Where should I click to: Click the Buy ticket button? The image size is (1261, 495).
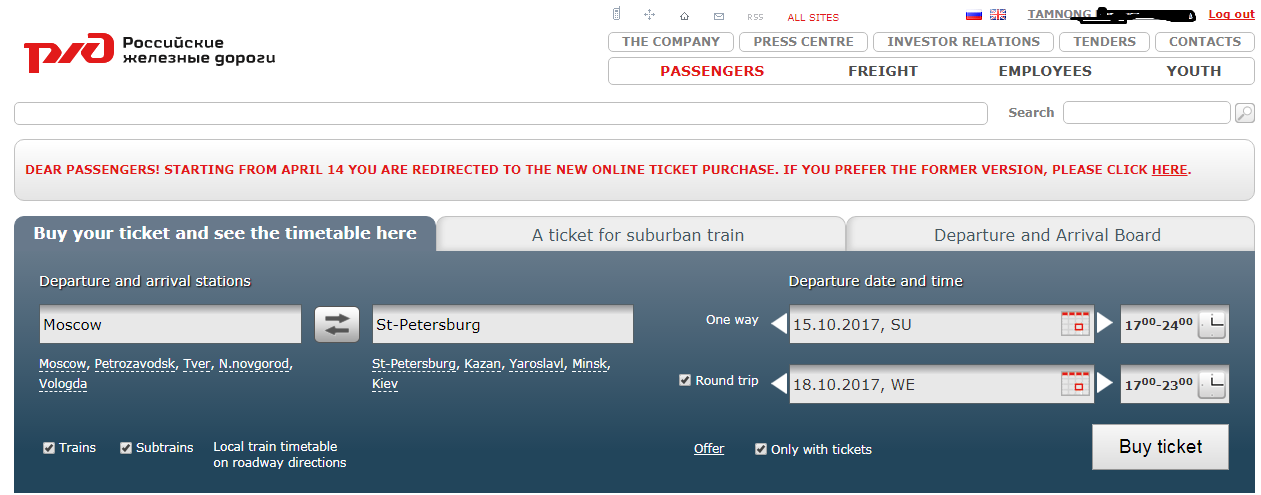[1160, 447]
